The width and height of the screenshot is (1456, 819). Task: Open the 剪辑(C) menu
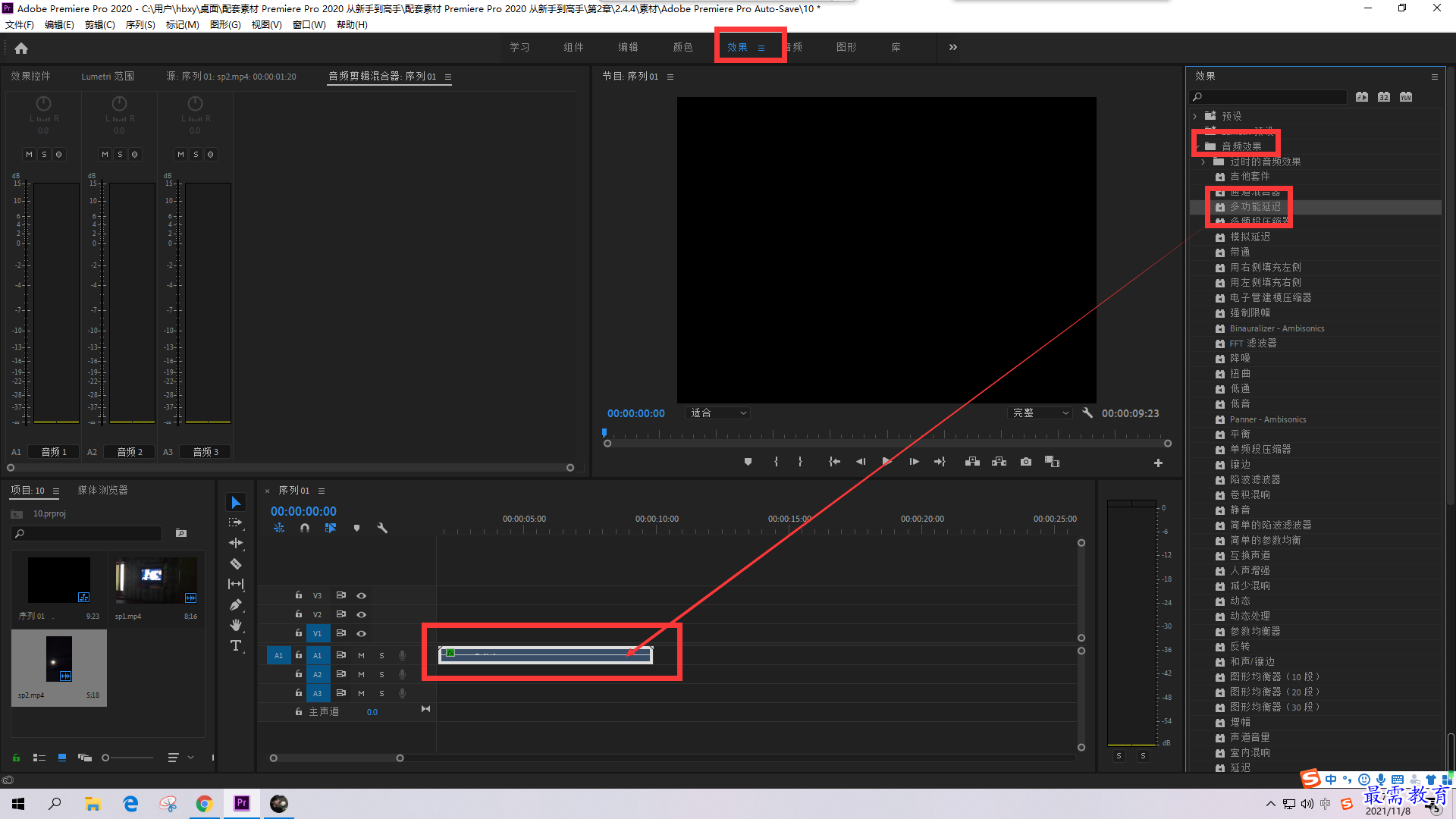[100, 25]
